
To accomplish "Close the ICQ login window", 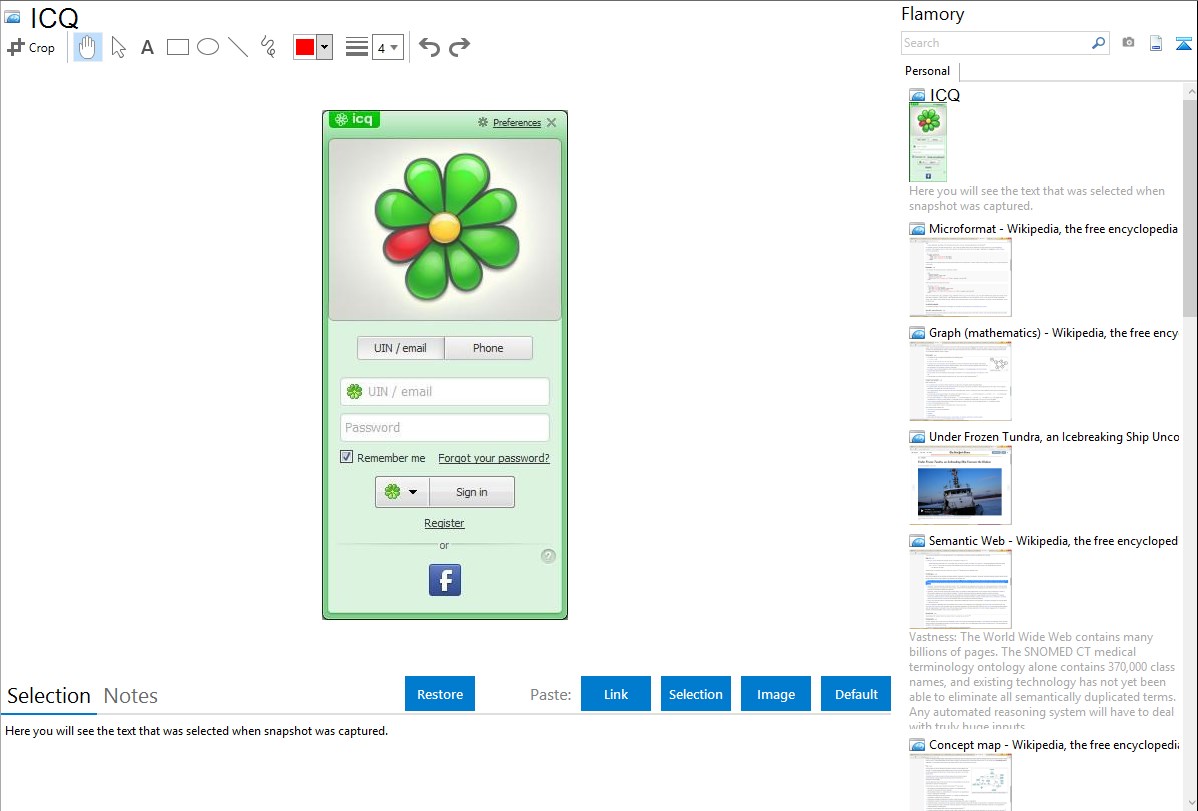I will [552, 122].
